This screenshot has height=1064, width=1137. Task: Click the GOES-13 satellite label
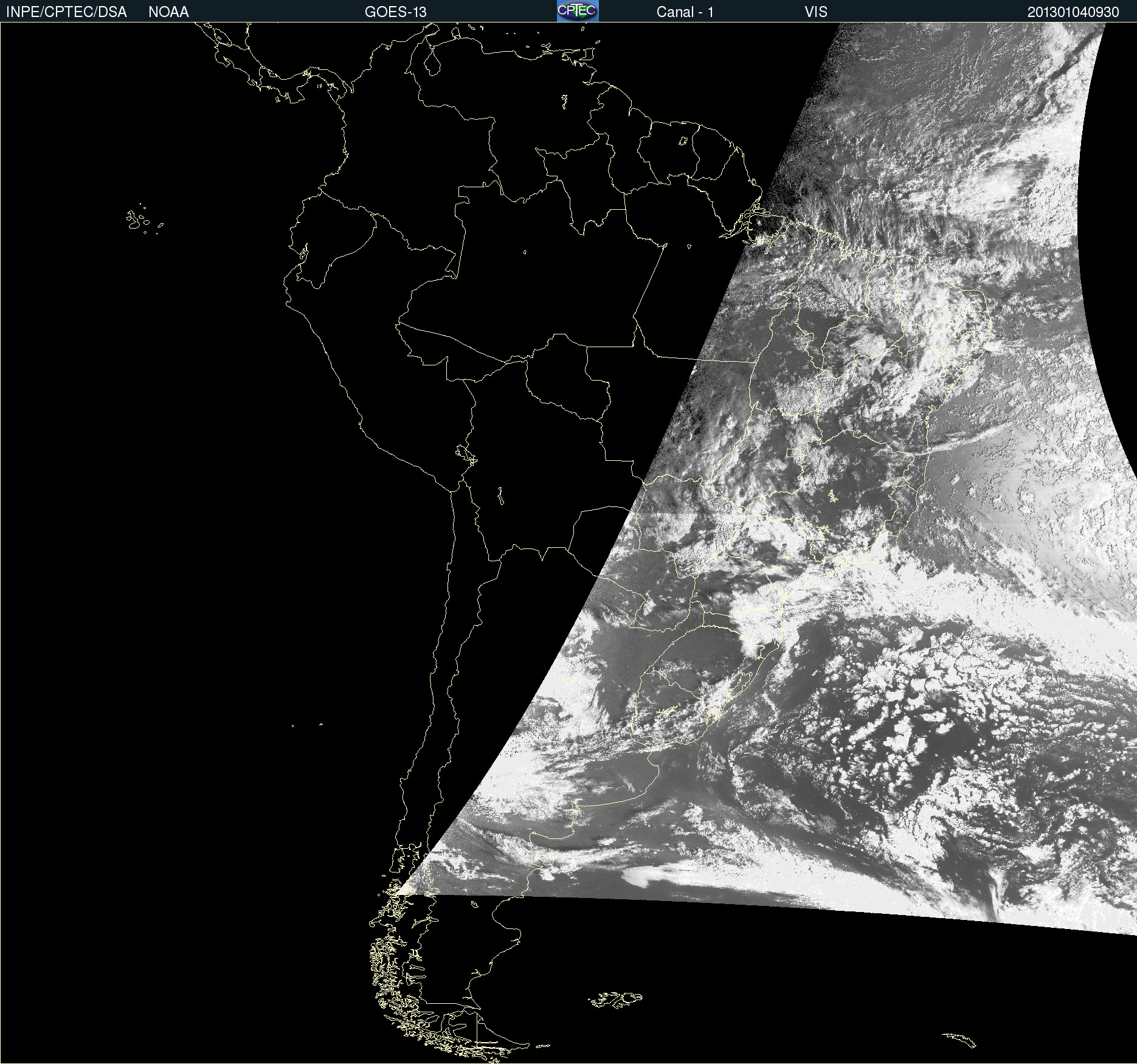coord(395,12)
